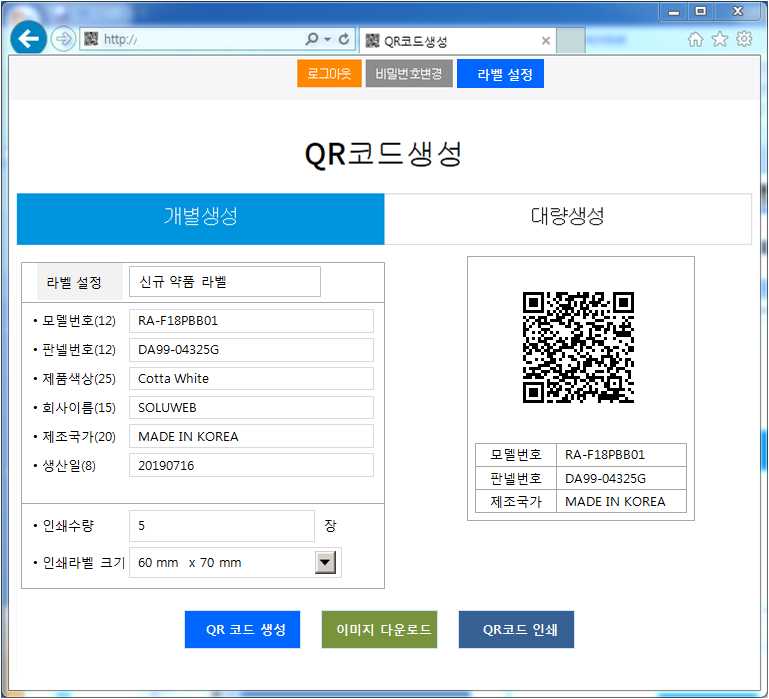Switch to the 개별생성 tab
This screenshot has height=699, width=769.
click(x=201, y=219)
